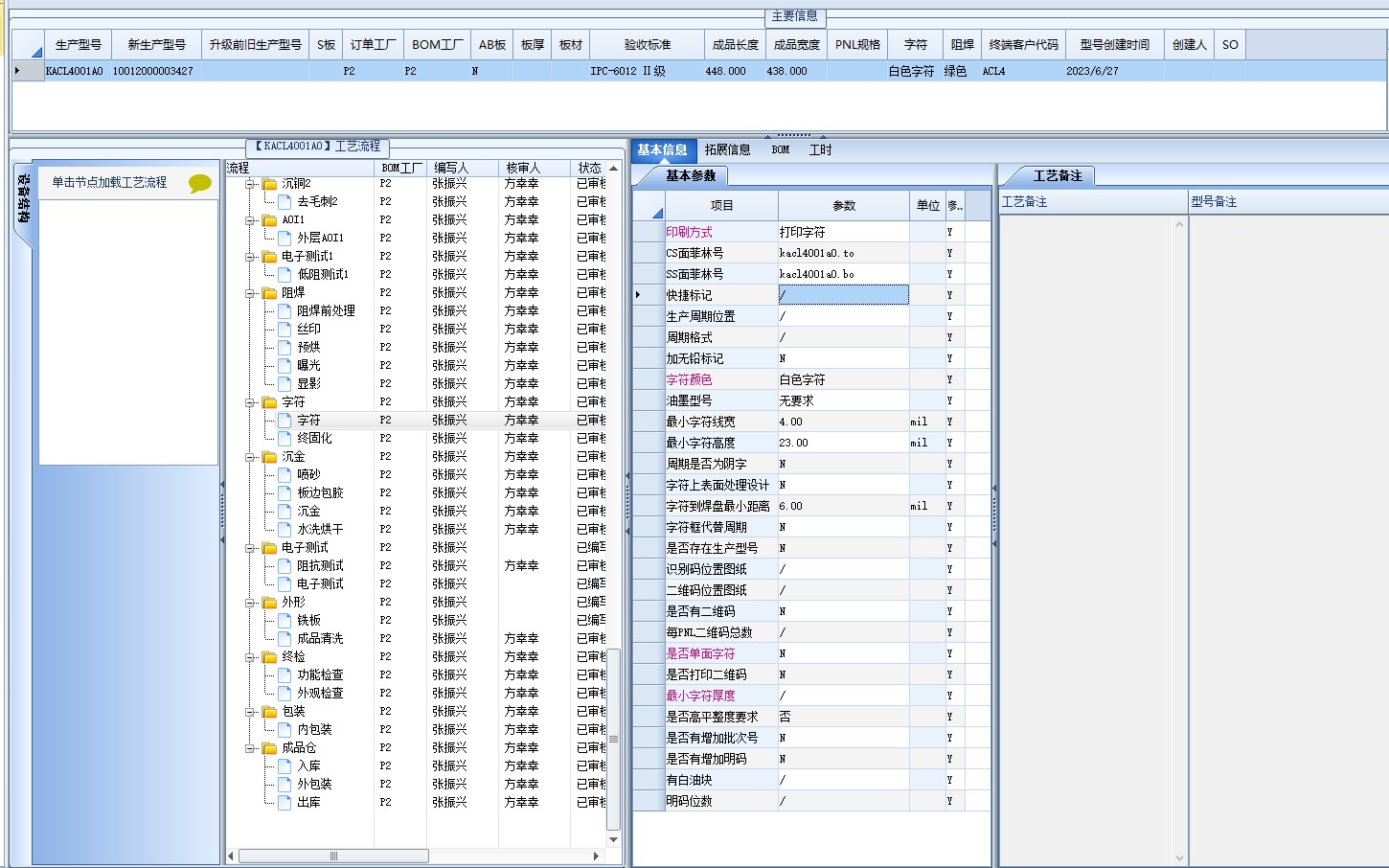This screenshot has width=1389, height=868.
Task: Click folder icon of 包装 node
Action: tap(269, 712)
